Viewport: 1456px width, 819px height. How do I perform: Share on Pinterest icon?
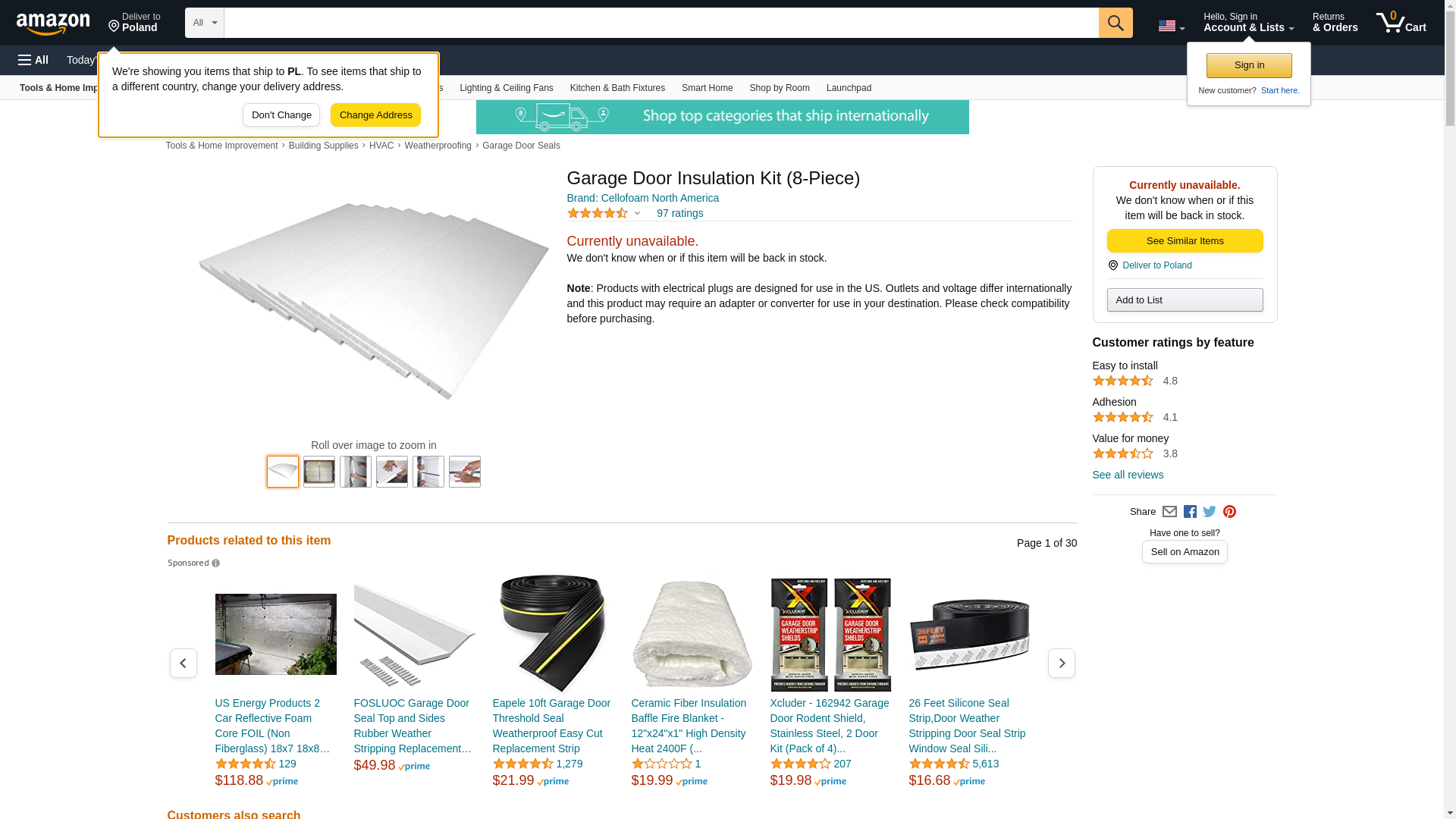pyautogui.click(x=1229, y=512)
